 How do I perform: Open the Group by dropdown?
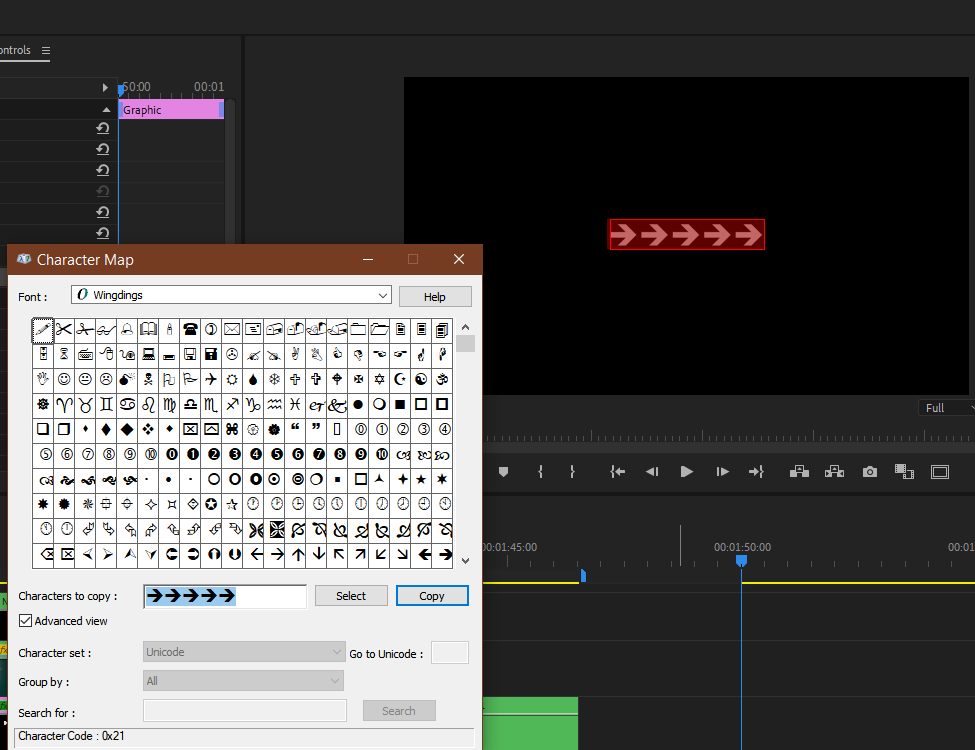[x=243, y=681]
